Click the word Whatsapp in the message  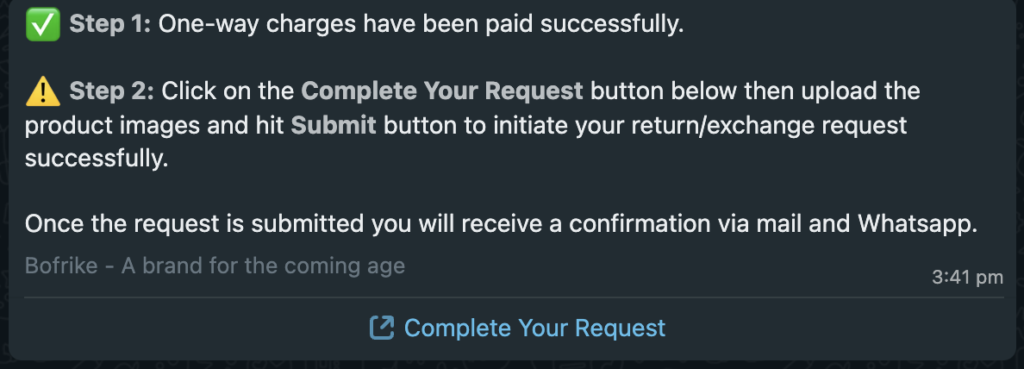coord(917,224)
